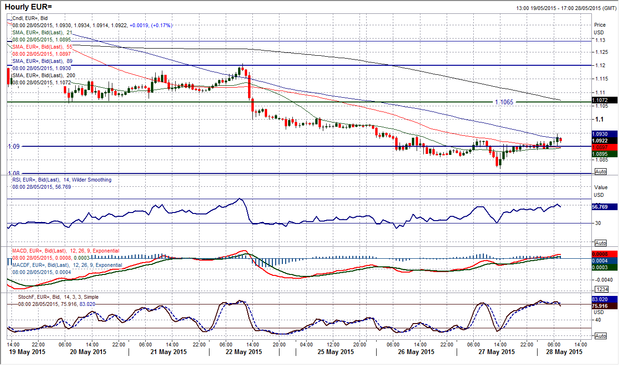Click the 22 May 2015 date marker
This screenshot has width=619, height=365.
point(244,352)
